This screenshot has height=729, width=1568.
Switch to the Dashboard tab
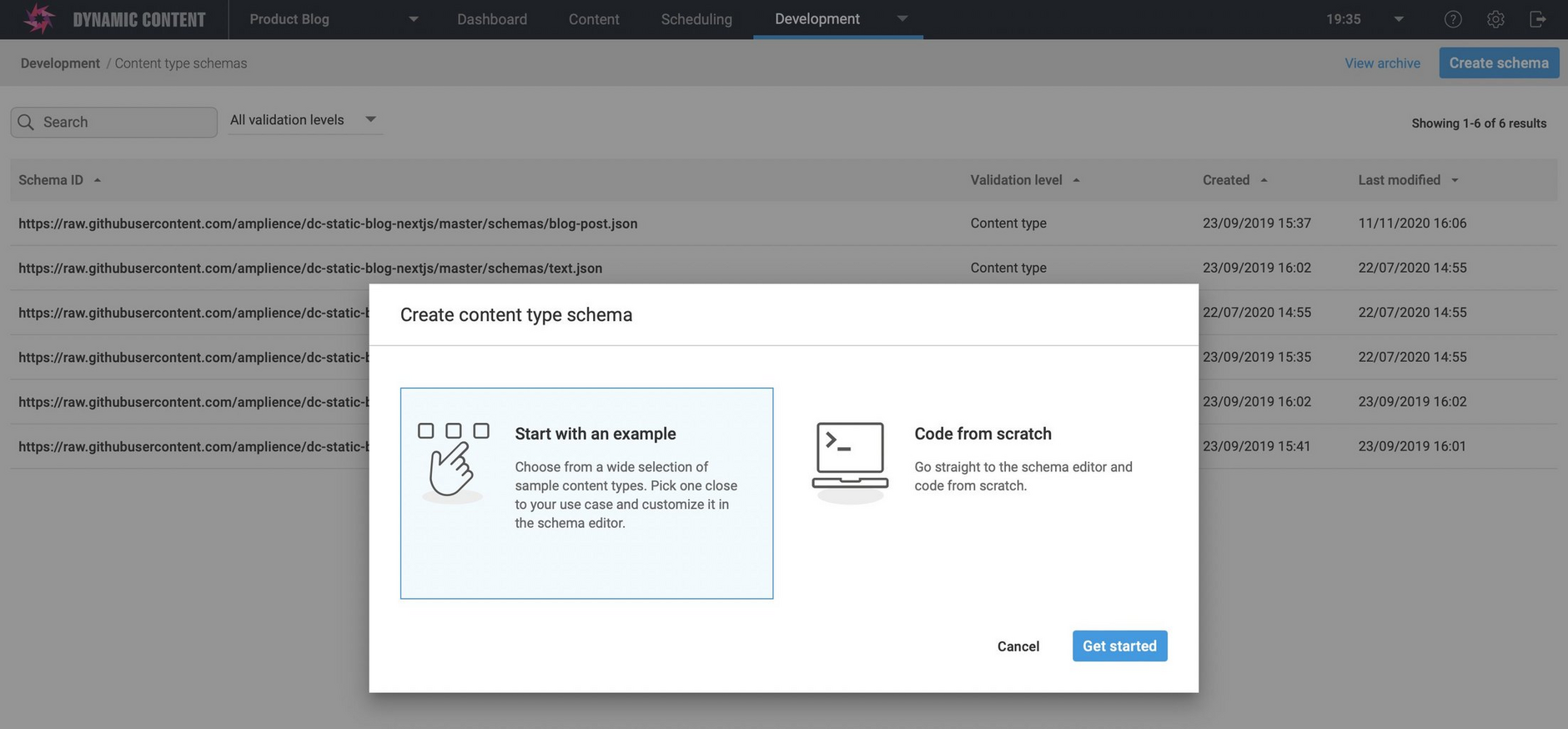click(x=492, y=19)
